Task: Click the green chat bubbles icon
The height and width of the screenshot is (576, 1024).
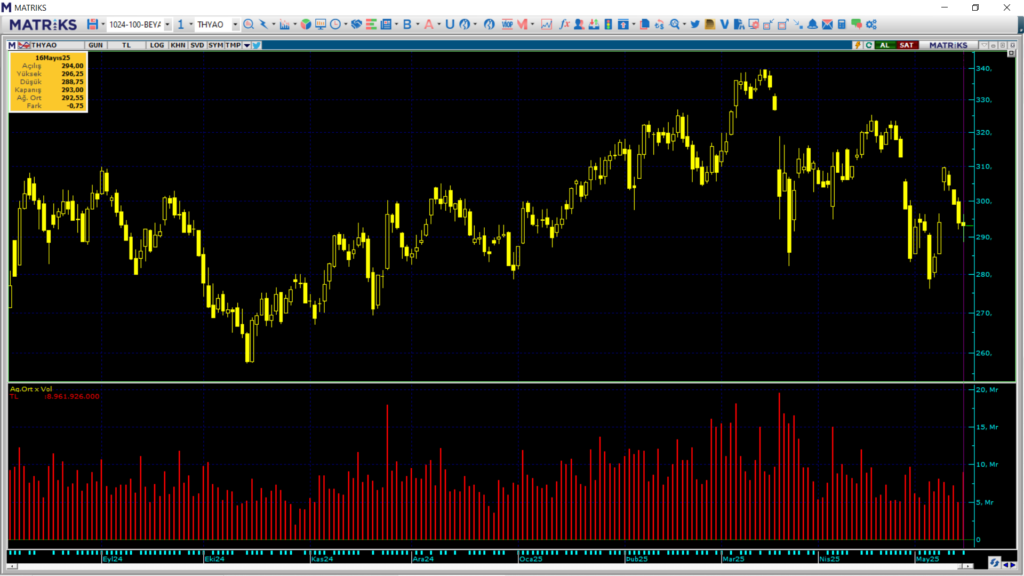Action: click(x=856, y=24)
